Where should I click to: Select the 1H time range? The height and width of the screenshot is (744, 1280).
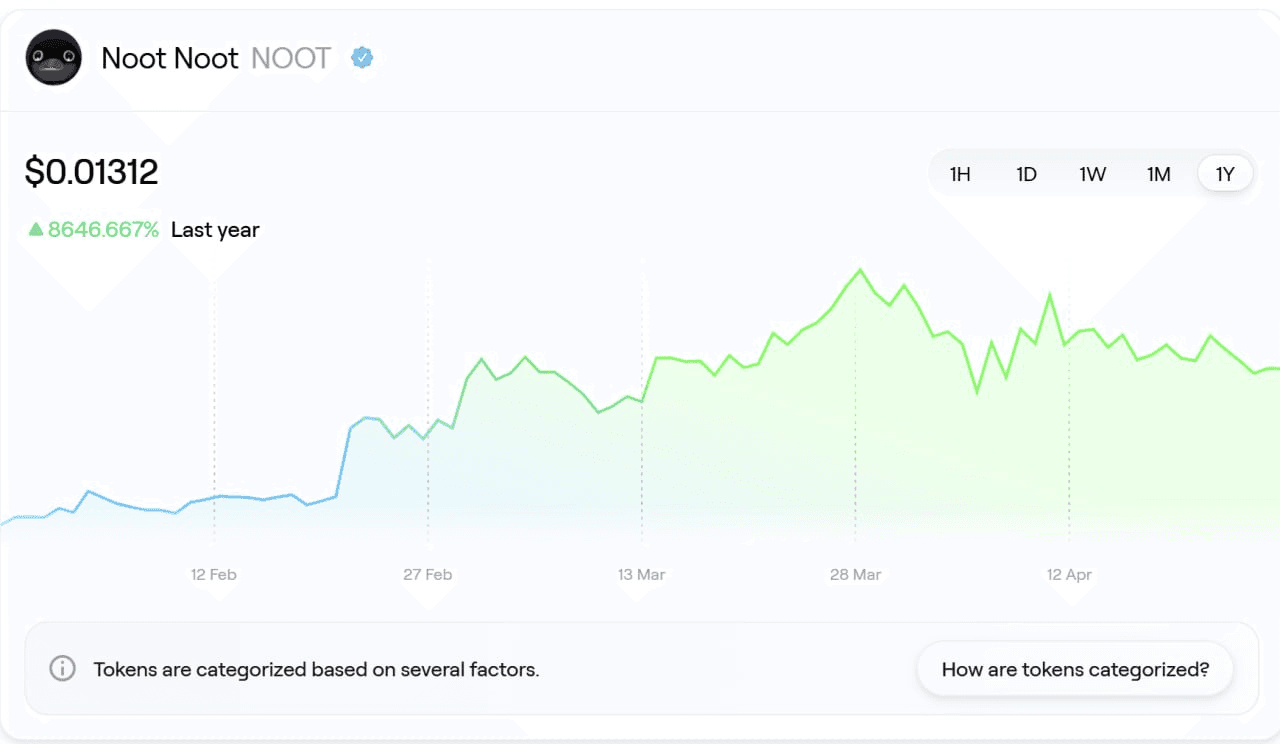(960, 175)
